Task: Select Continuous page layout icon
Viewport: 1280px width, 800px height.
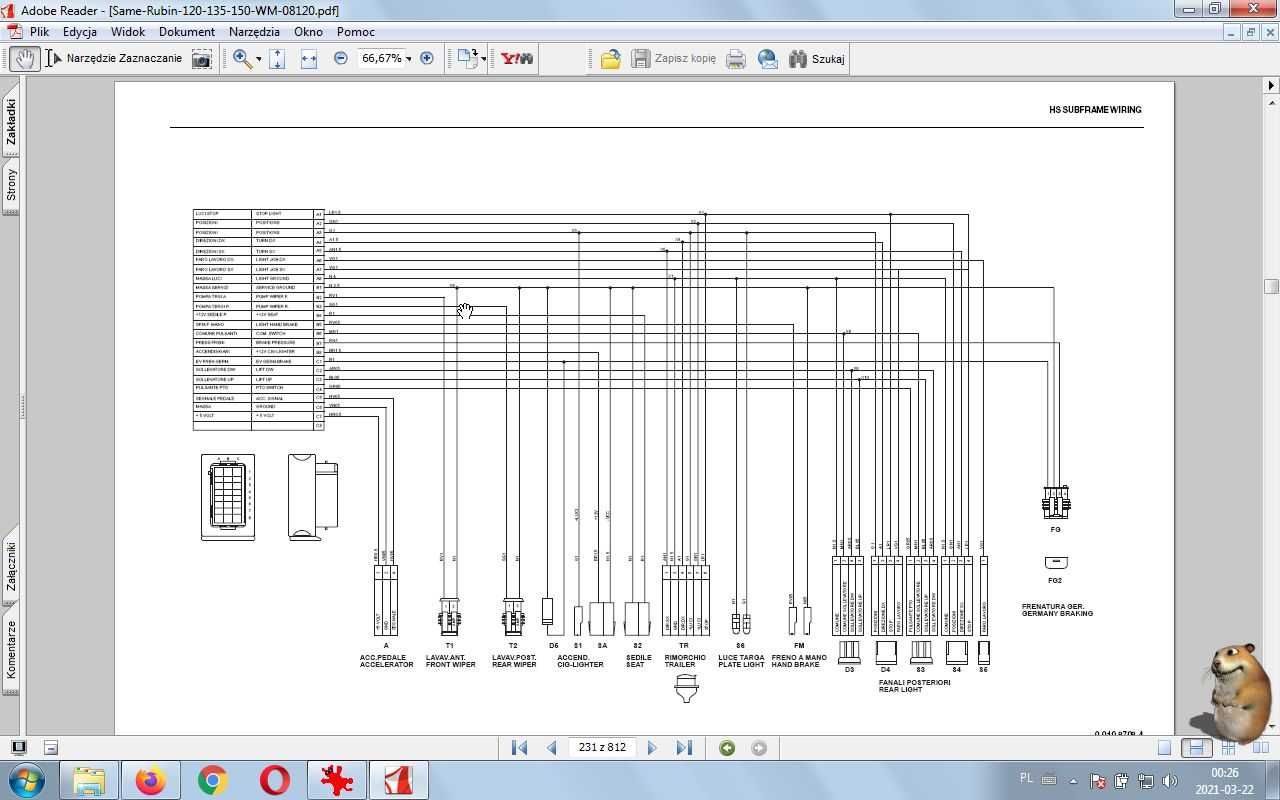Action: [x=1195, y=748]
